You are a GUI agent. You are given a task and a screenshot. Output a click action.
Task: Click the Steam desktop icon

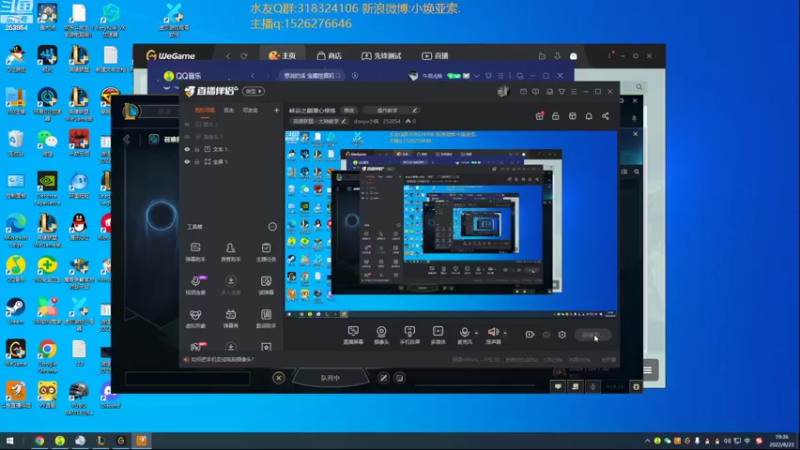(x=16, y=311)
